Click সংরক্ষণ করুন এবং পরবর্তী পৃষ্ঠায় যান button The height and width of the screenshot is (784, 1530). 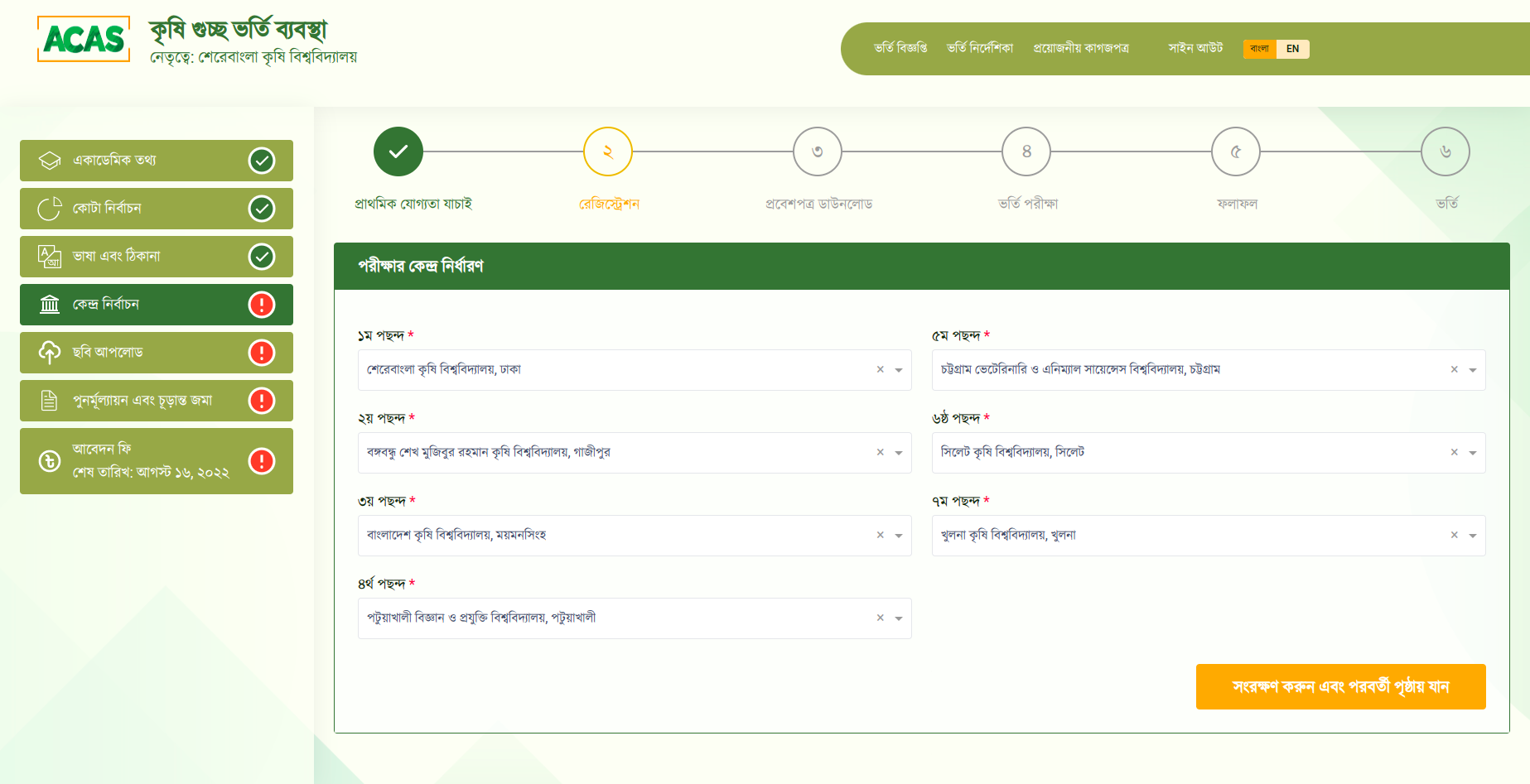point(1340,686)
